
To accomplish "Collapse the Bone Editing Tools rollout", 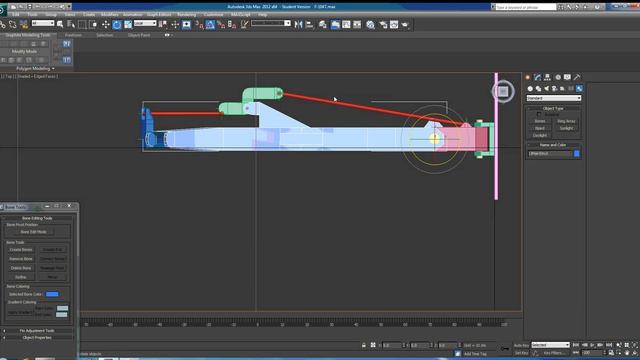I will 37,218.
